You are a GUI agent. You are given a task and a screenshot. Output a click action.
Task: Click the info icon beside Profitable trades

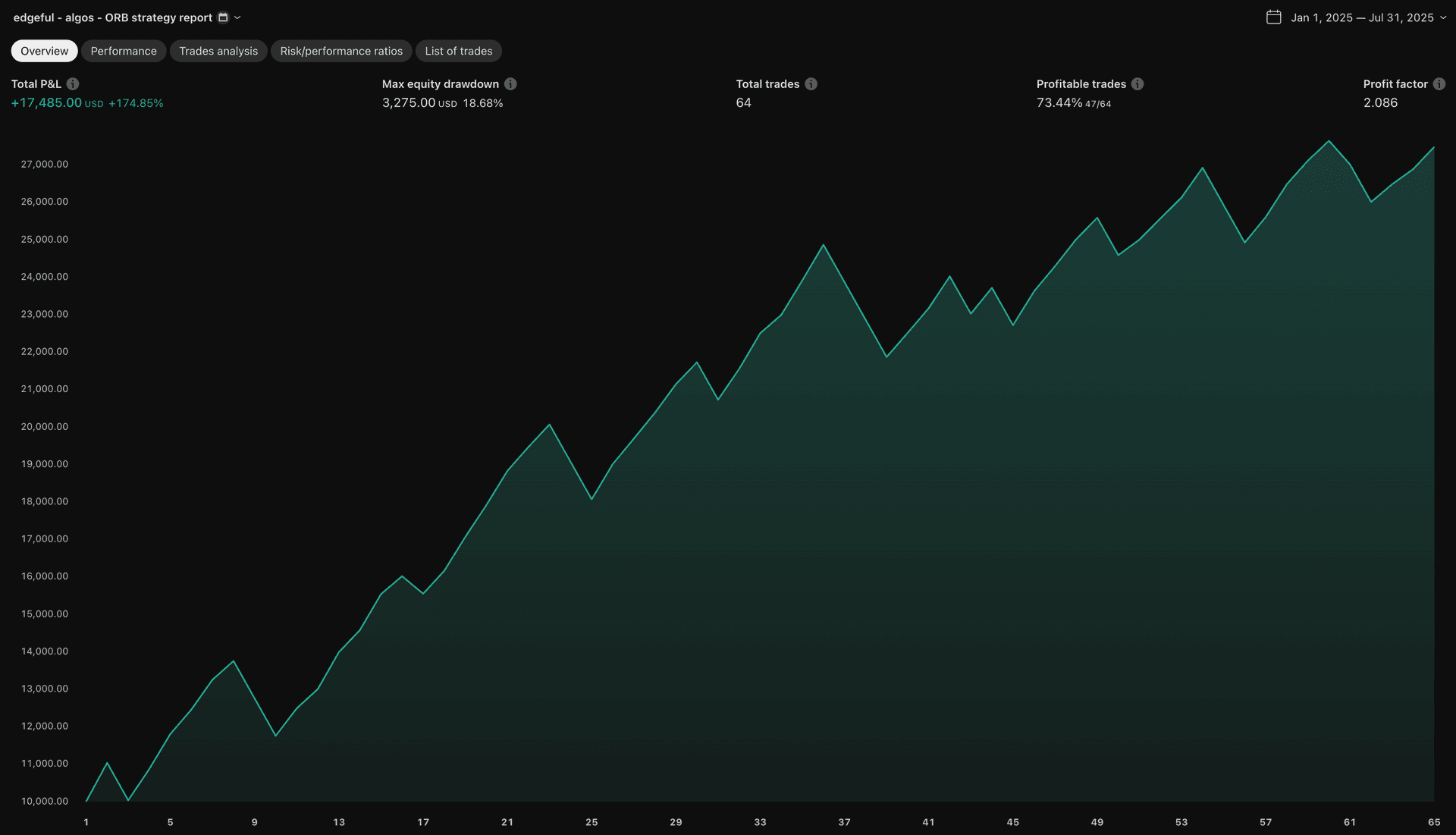[x=1137, y=84]
